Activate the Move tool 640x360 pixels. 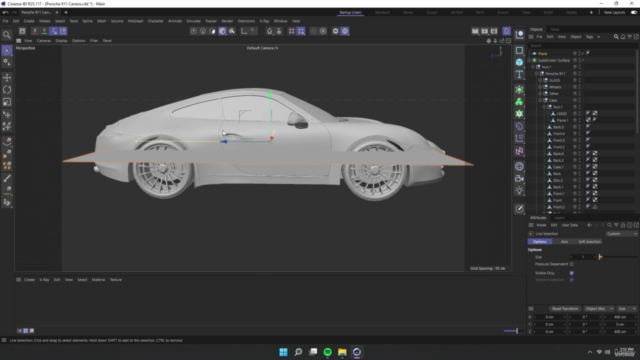(7, 78)
